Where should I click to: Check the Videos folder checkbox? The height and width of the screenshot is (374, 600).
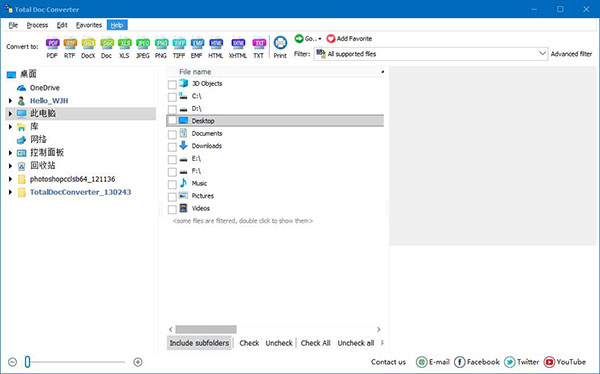172,209
